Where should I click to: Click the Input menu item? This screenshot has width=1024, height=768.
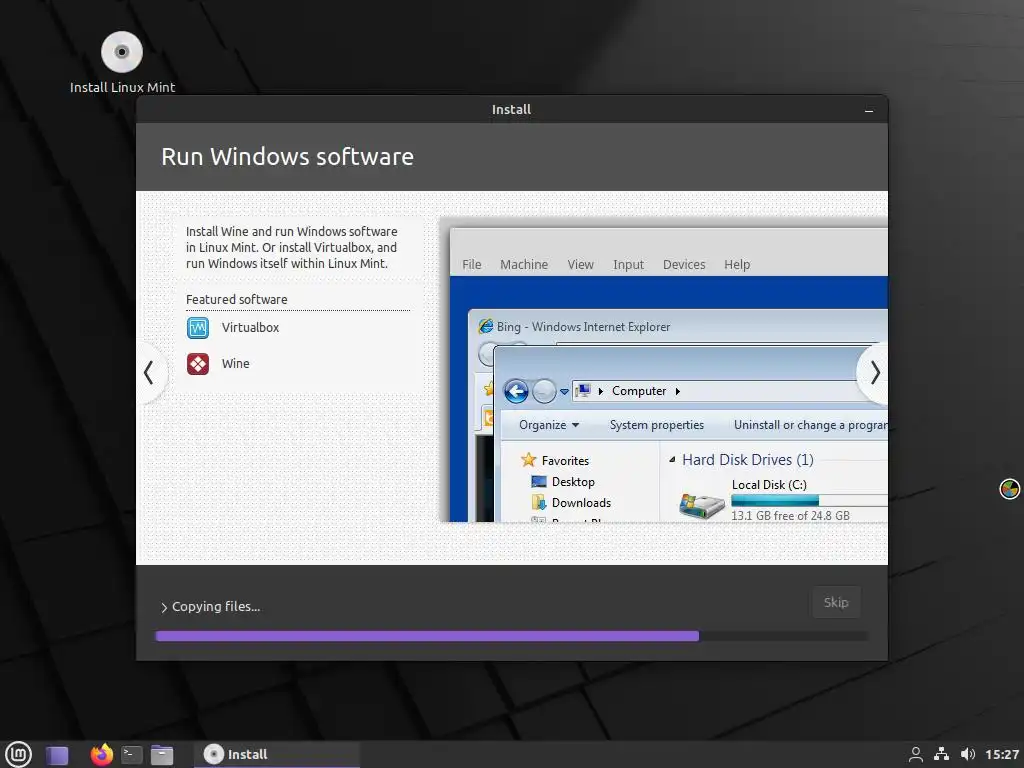(x=628, y=264)
